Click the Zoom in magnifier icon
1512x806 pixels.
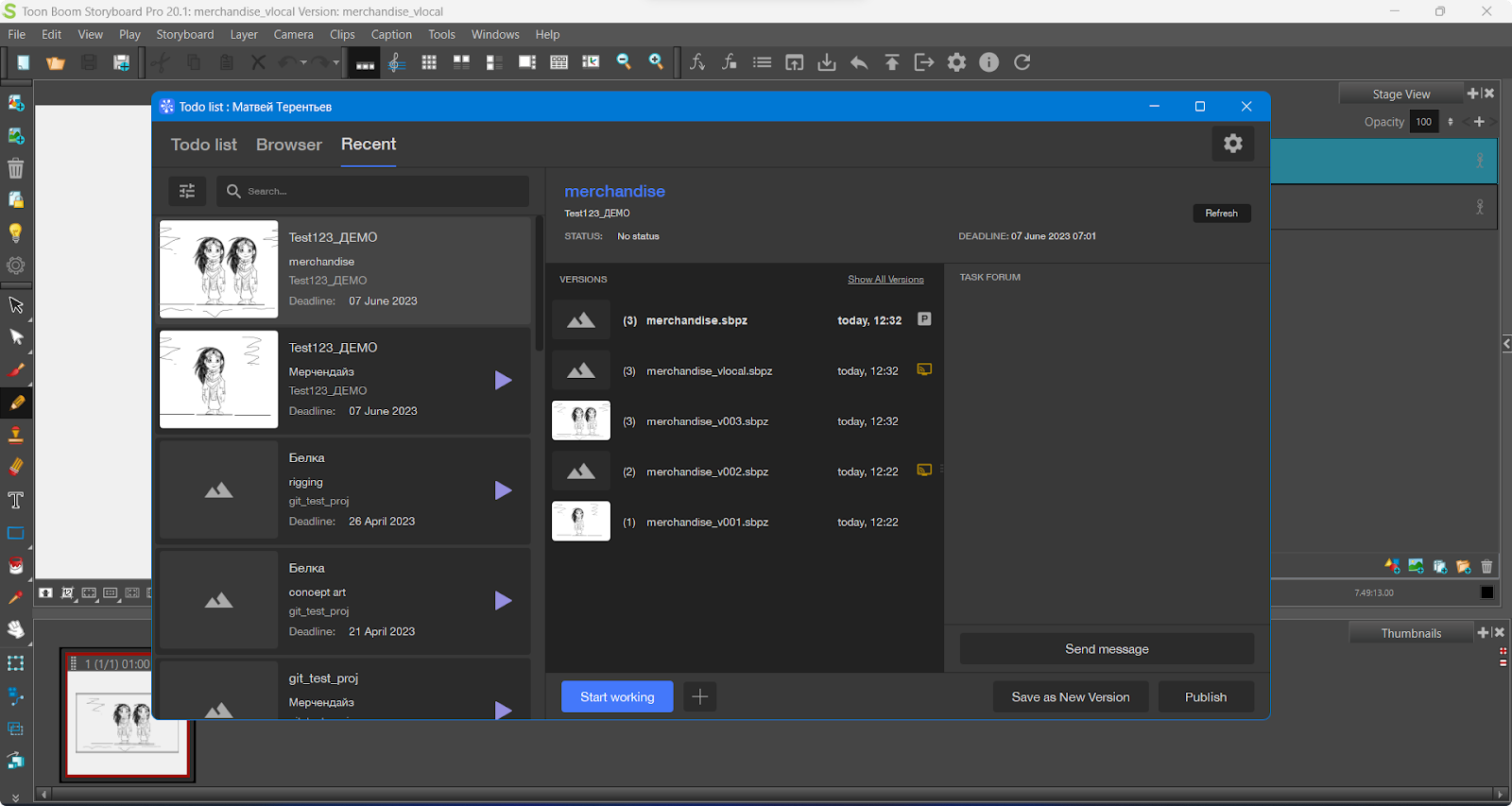coord(656,62)
